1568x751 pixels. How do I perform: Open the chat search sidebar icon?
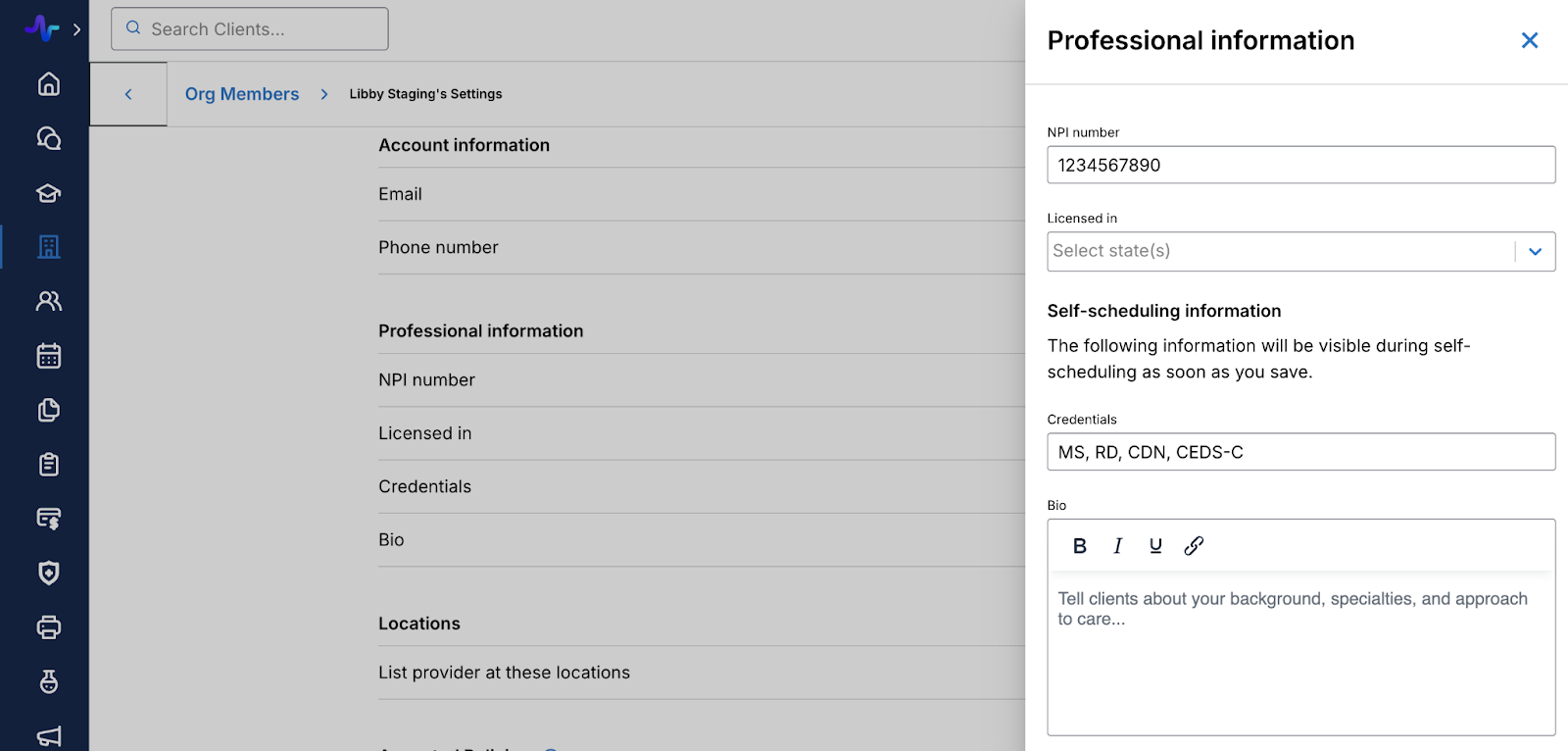(x=48, y=138)
